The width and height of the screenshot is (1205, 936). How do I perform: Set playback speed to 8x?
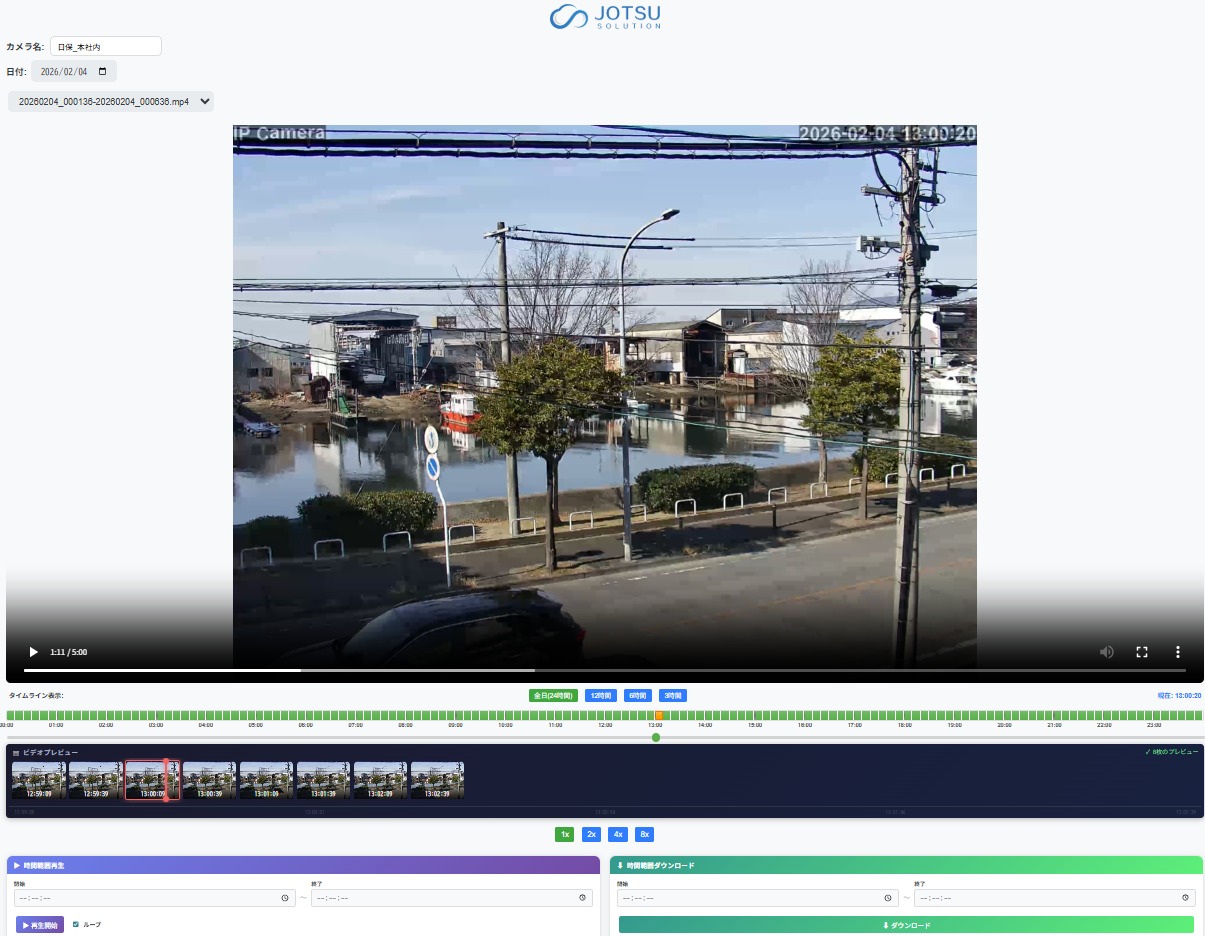pyautogui.click(x=644, y=835)
